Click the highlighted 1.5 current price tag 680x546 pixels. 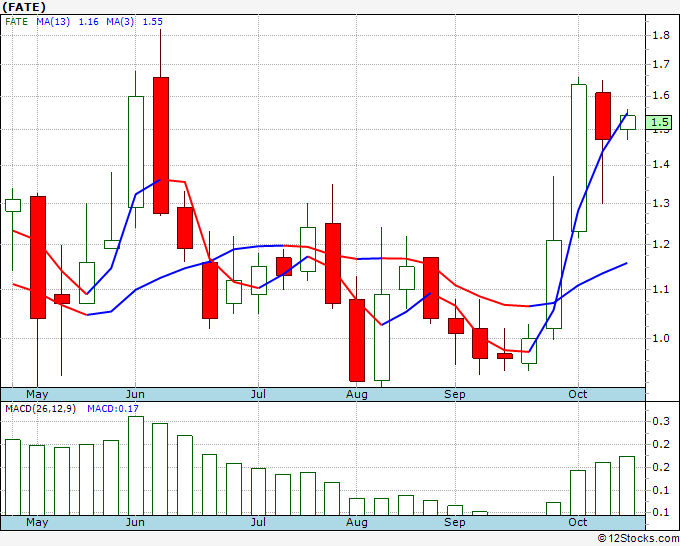658,123
